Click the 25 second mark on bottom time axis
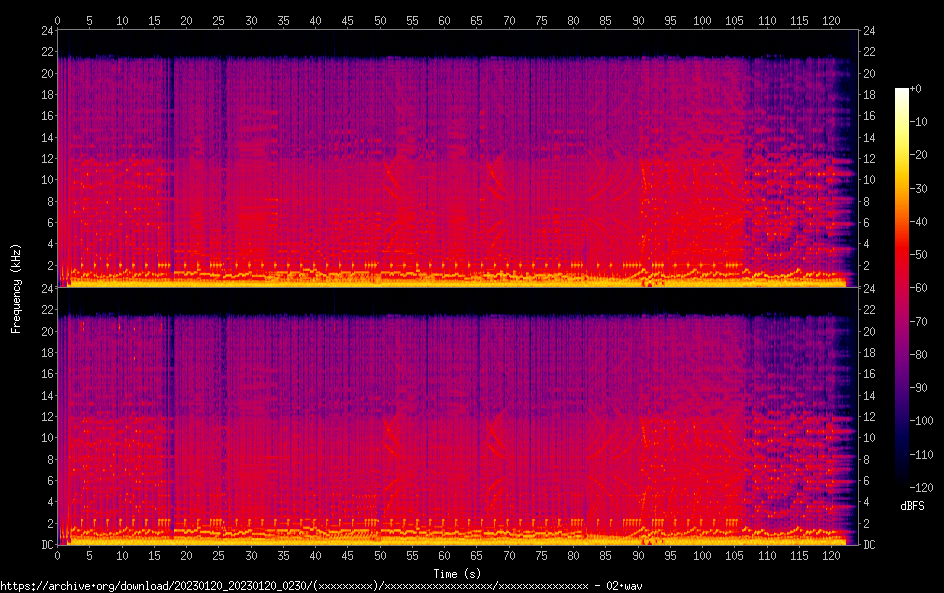944x593 pixels. [x=219, y=555]
